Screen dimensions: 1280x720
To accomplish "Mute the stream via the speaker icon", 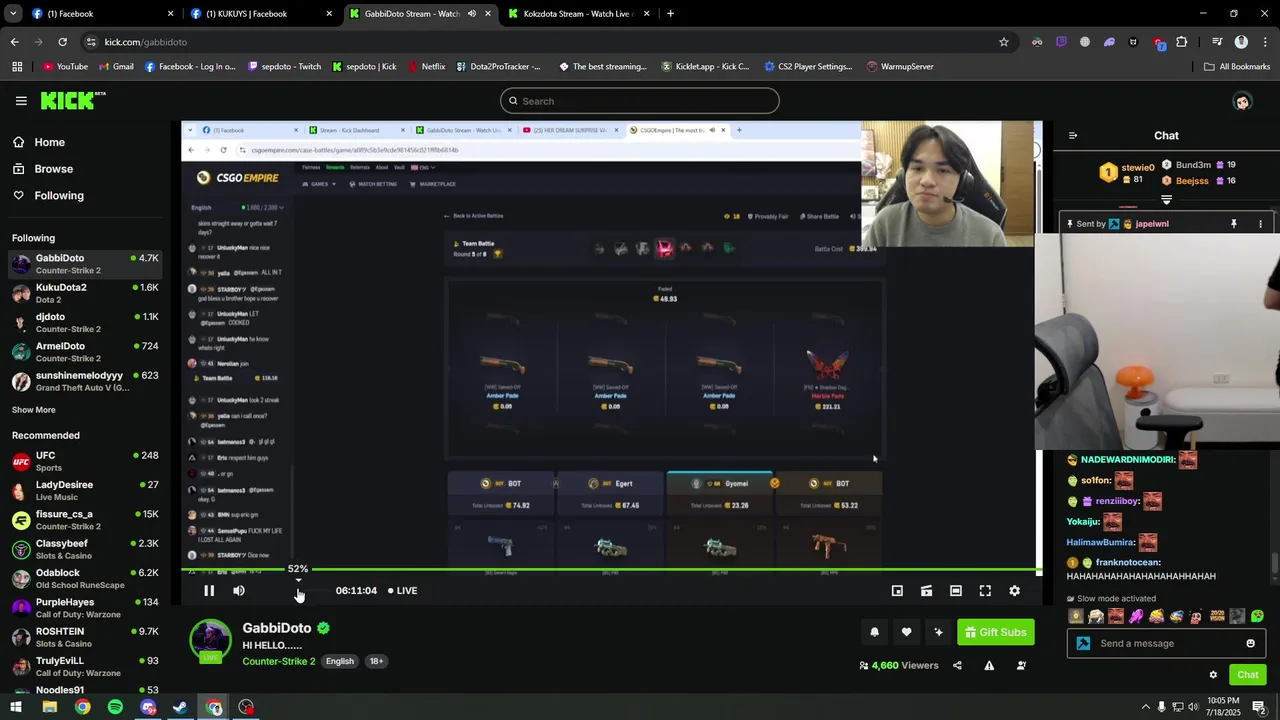I will 239,591.
